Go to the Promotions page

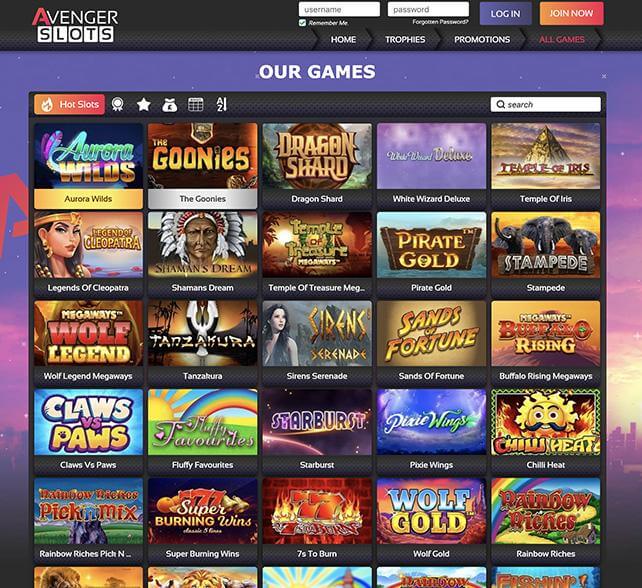482,40
